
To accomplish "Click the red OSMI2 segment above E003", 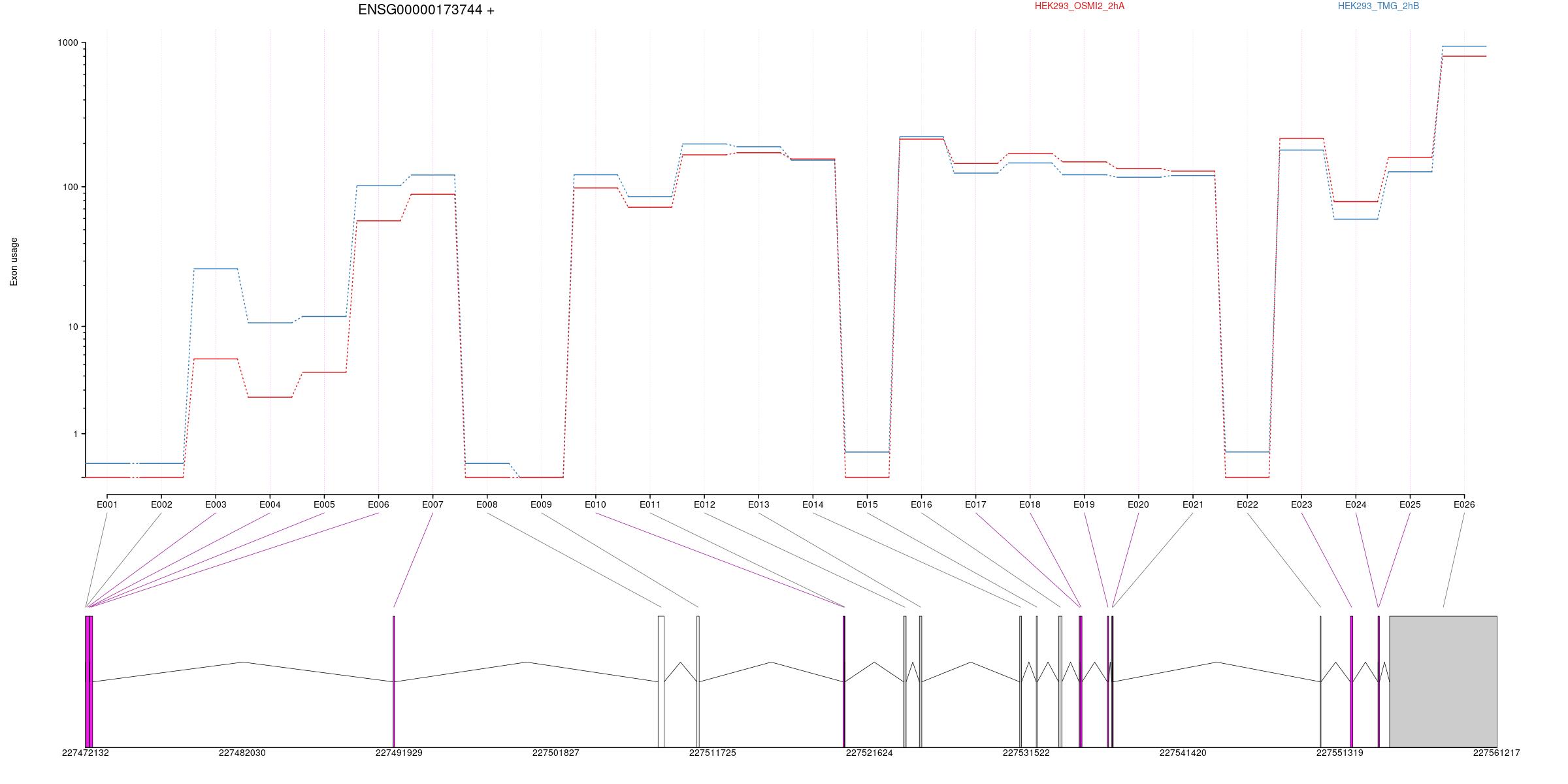I will click(216, 359).
